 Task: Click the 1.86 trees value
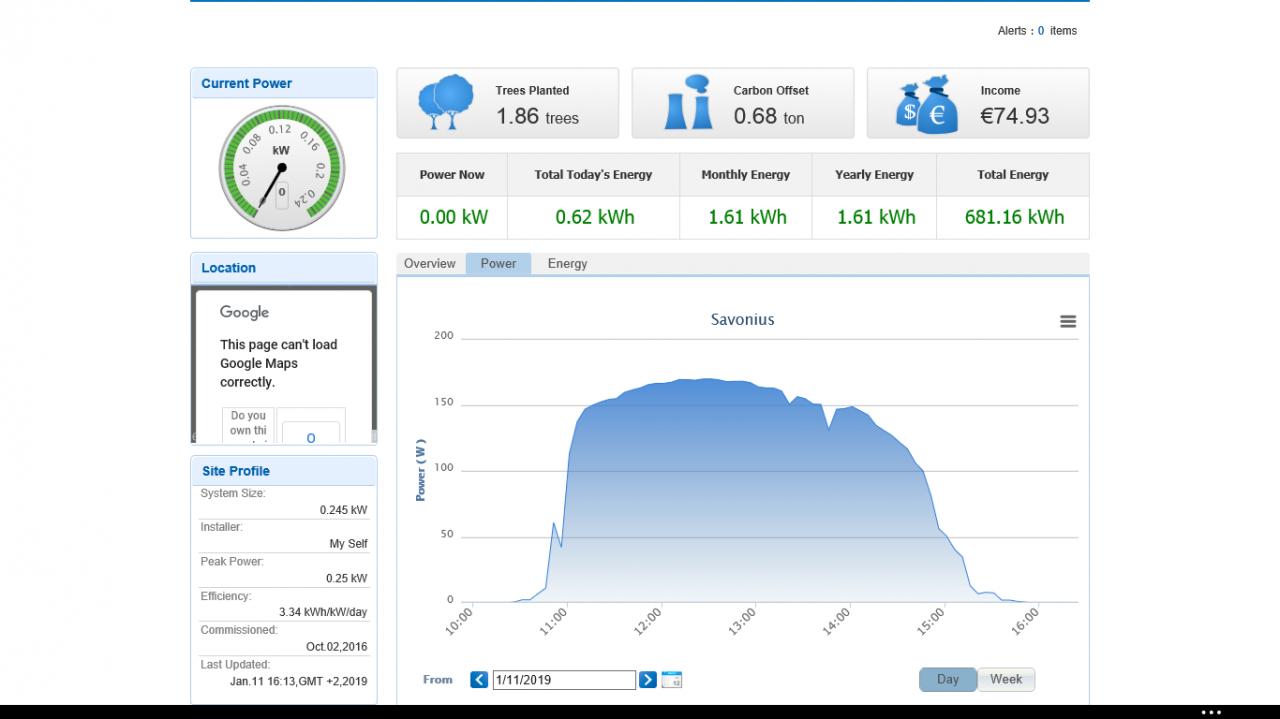click(538, 117)
